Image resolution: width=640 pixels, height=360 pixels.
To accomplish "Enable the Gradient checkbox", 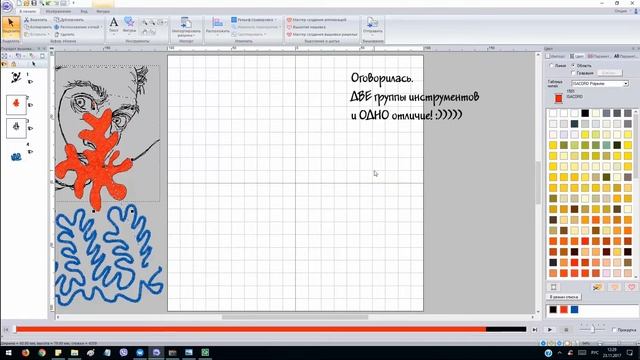I will pyautogui.click(x=573, y=73).
